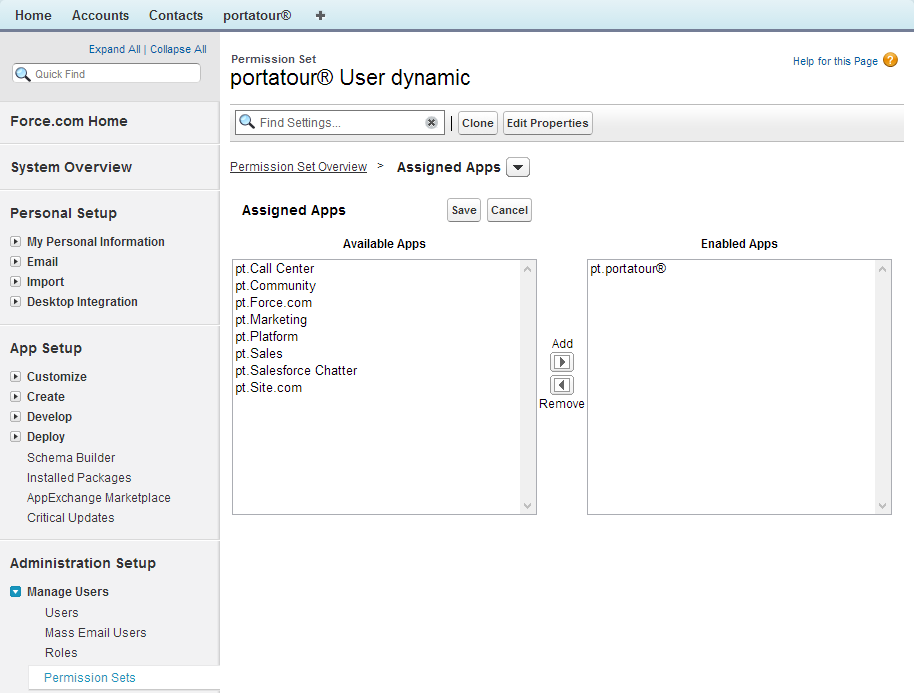Open the portatour® tab

tap(257, 15)
